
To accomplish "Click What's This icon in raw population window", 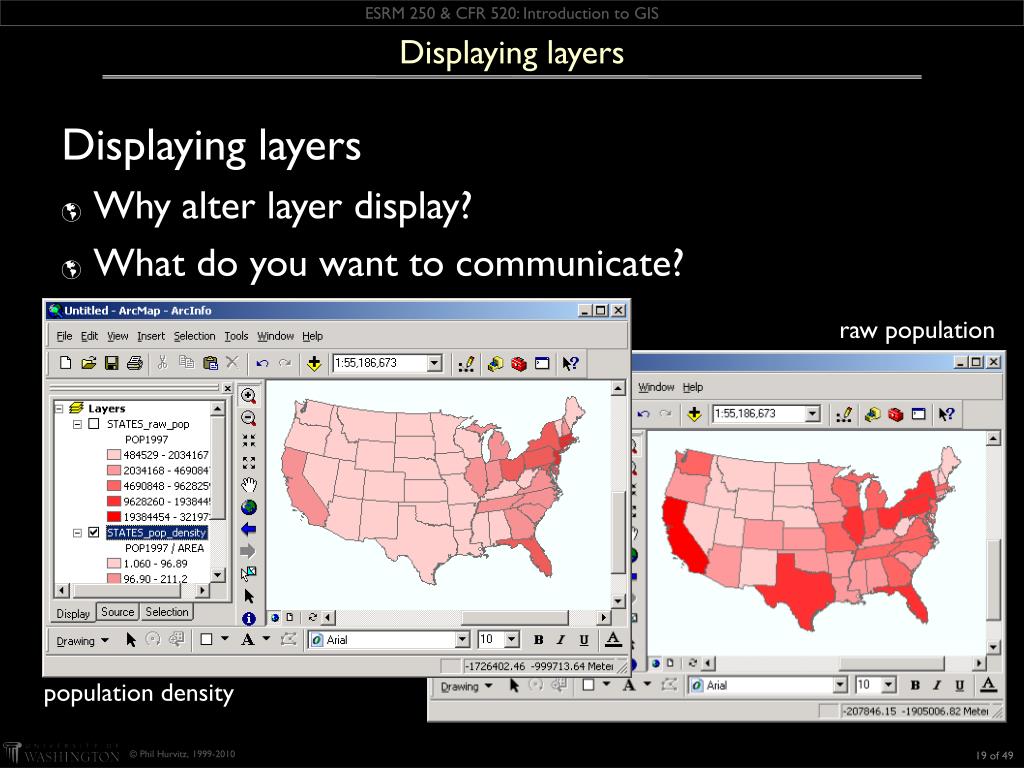I will 946,414.
